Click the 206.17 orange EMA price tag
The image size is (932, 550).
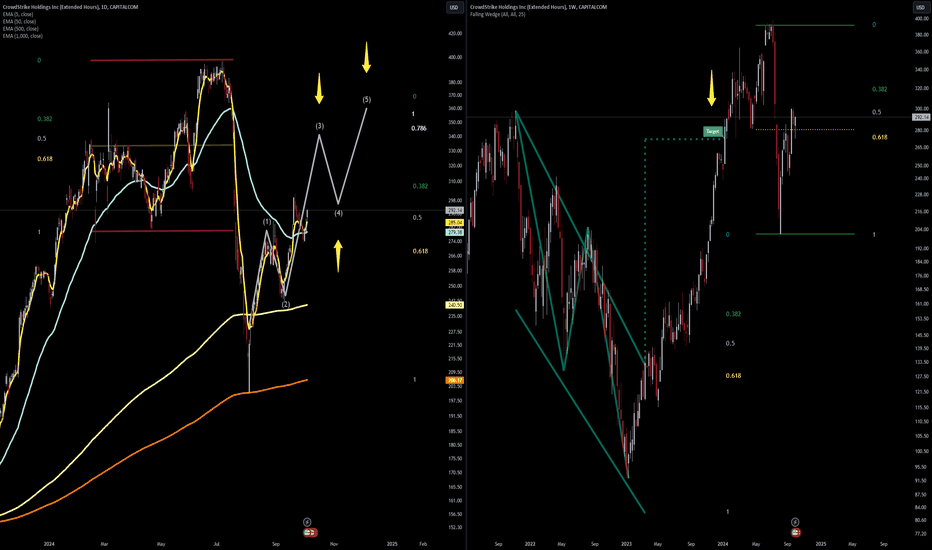pos(455,380)
